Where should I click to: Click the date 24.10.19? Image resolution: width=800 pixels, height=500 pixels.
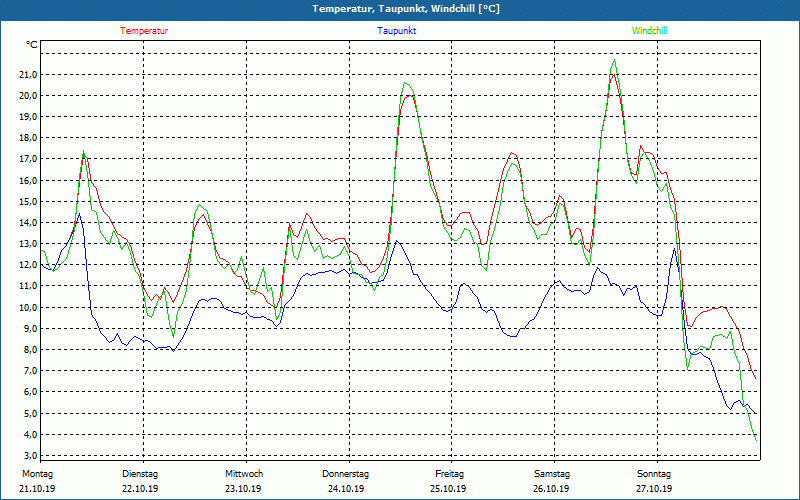tap(346, 489)
